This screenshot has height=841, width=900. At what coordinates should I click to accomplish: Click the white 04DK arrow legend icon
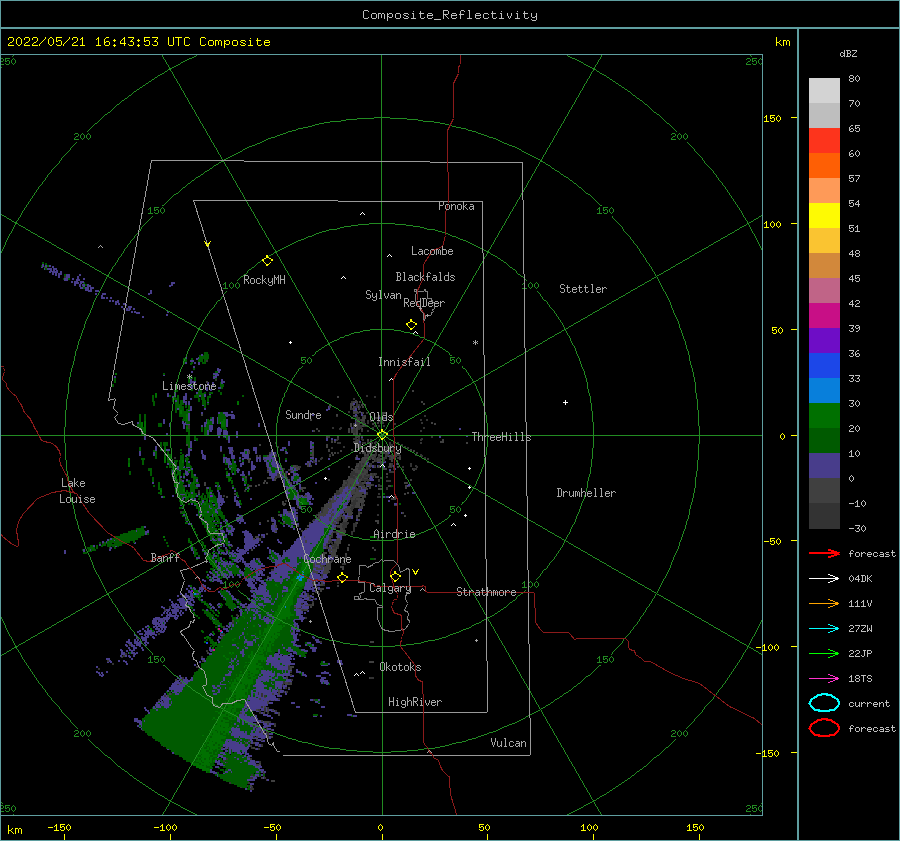824,579
